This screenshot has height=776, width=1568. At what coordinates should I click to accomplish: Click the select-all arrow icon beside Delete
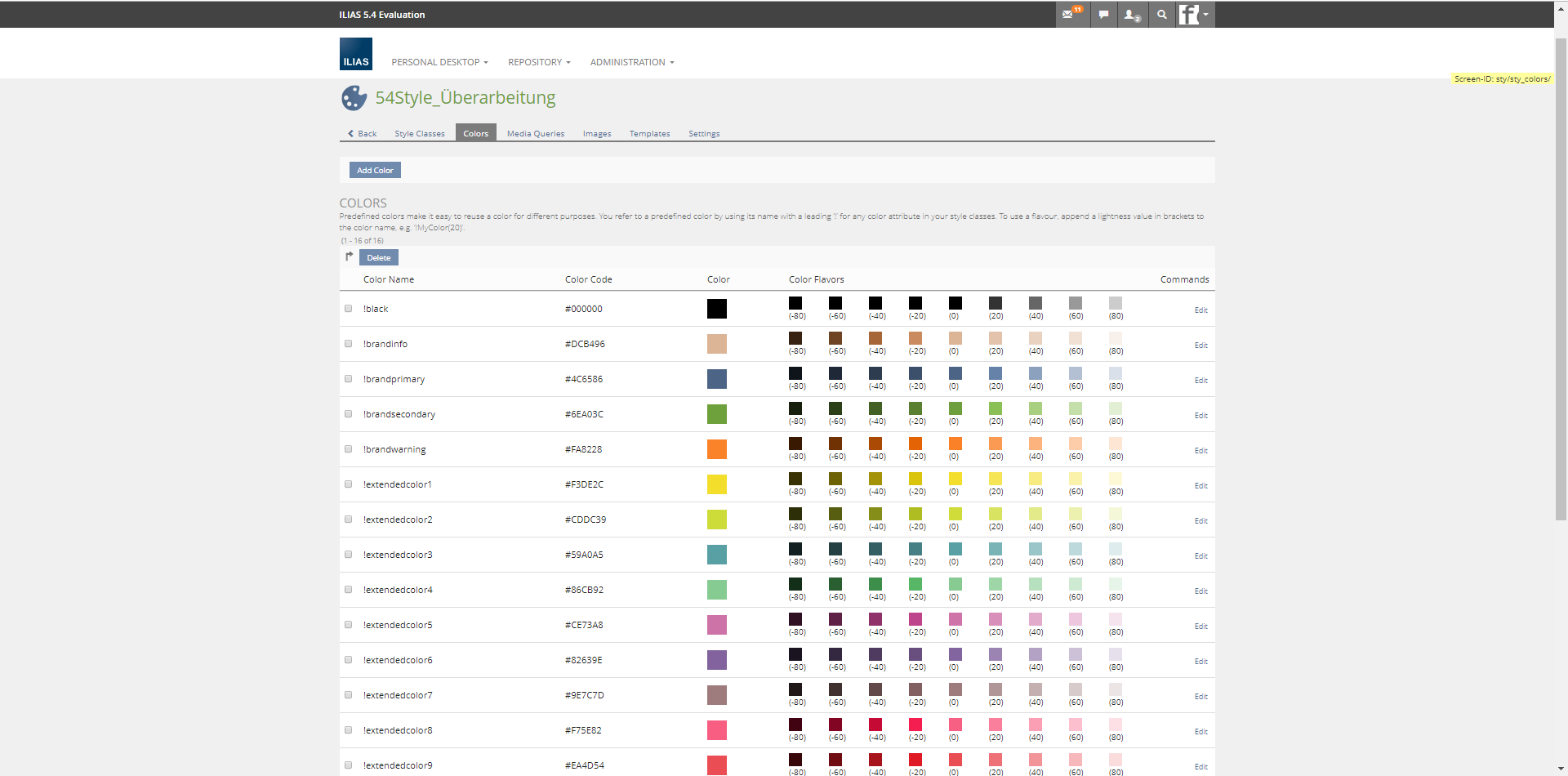click(349, 256)
